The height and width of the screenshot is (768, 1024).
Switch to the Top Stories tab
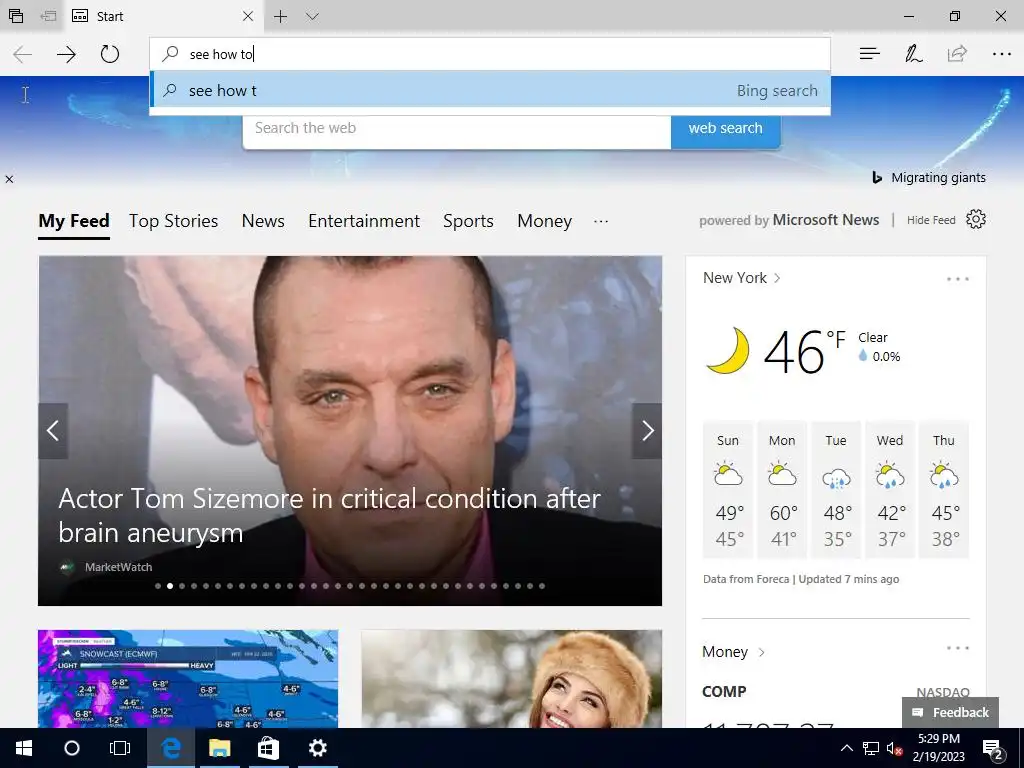click(173, 221)
